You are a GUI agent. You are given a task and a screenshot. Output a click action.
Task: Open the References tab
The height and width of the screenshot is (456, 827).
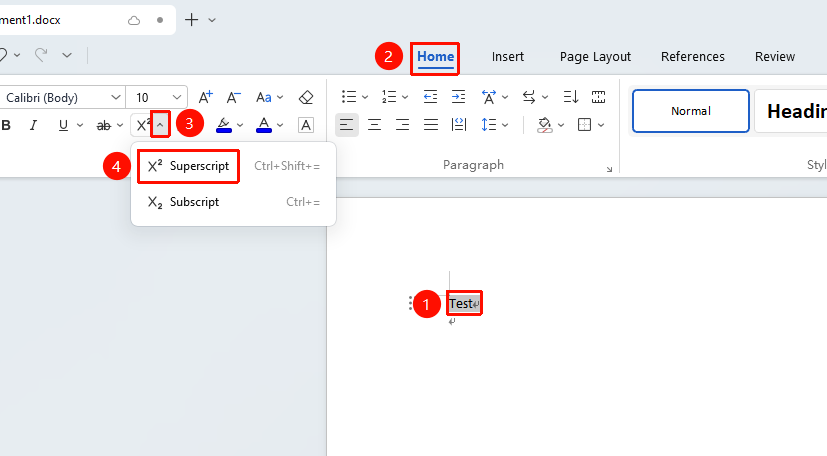[x=693, y=57]
